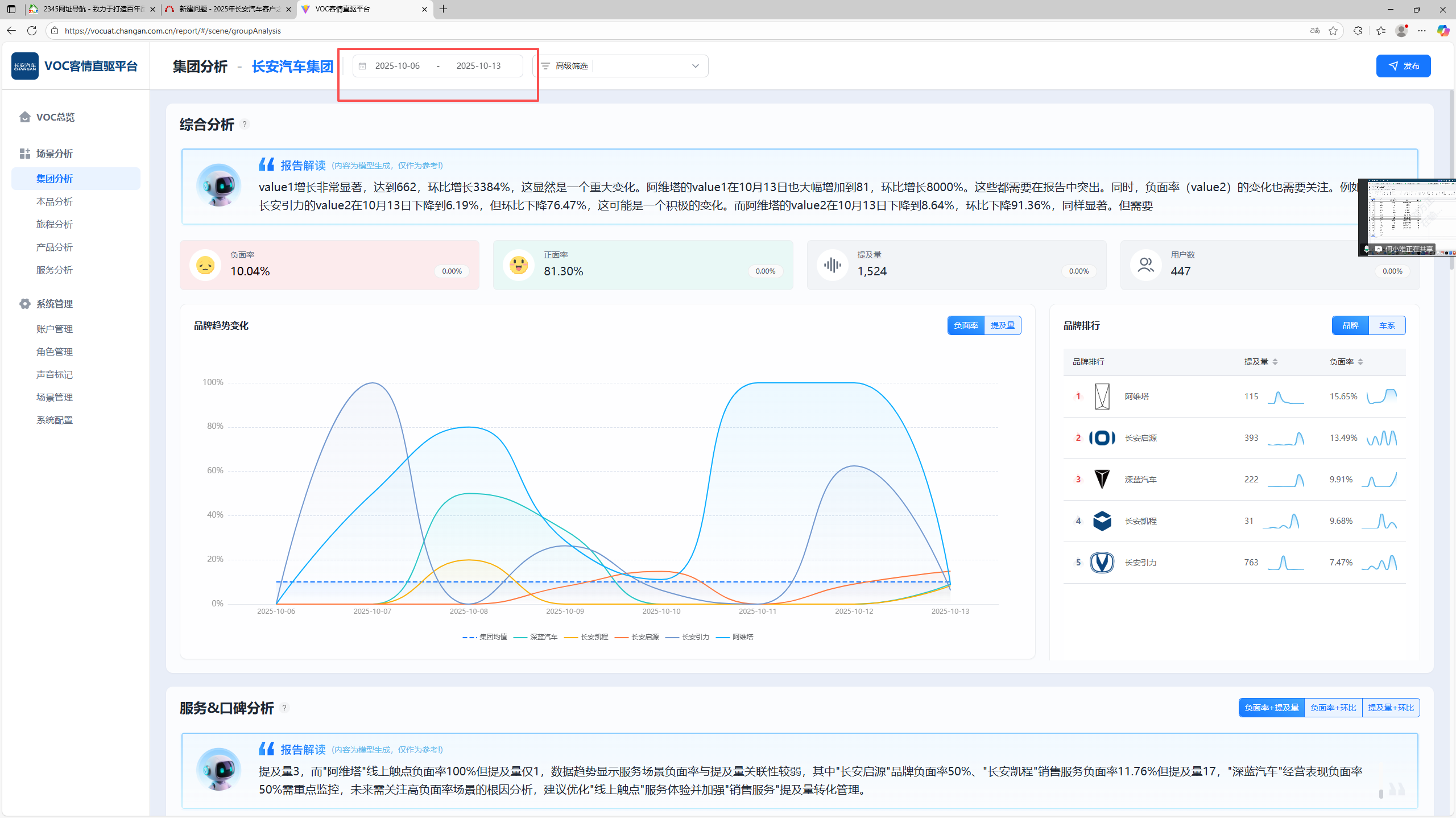Screen dimensions: 1456x818
Task: Toggle 阿维塔 legend swatch in trend chart
Action: point(723,637)
